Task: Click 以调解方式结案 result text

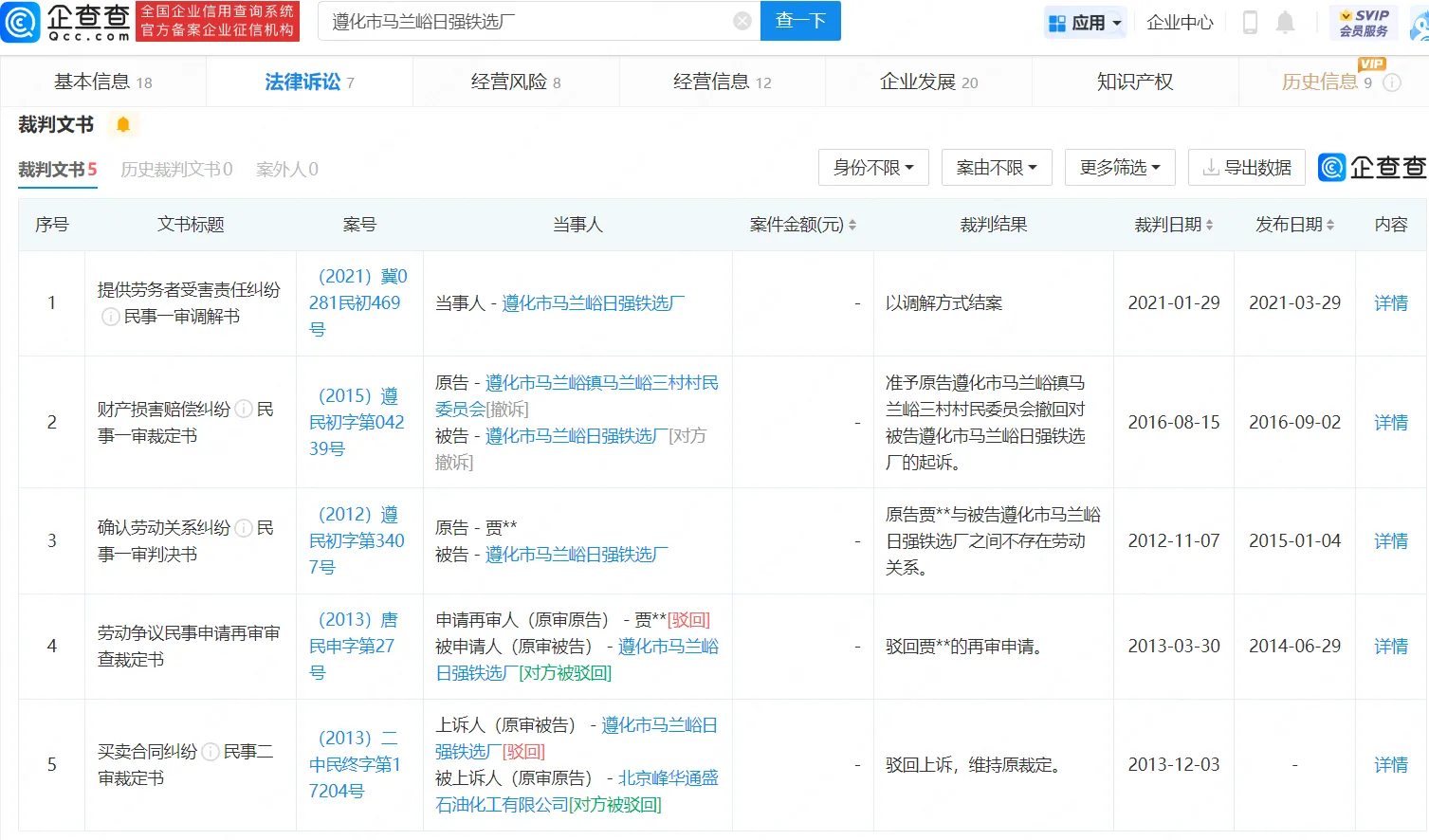Action: (x=944, y=303)
